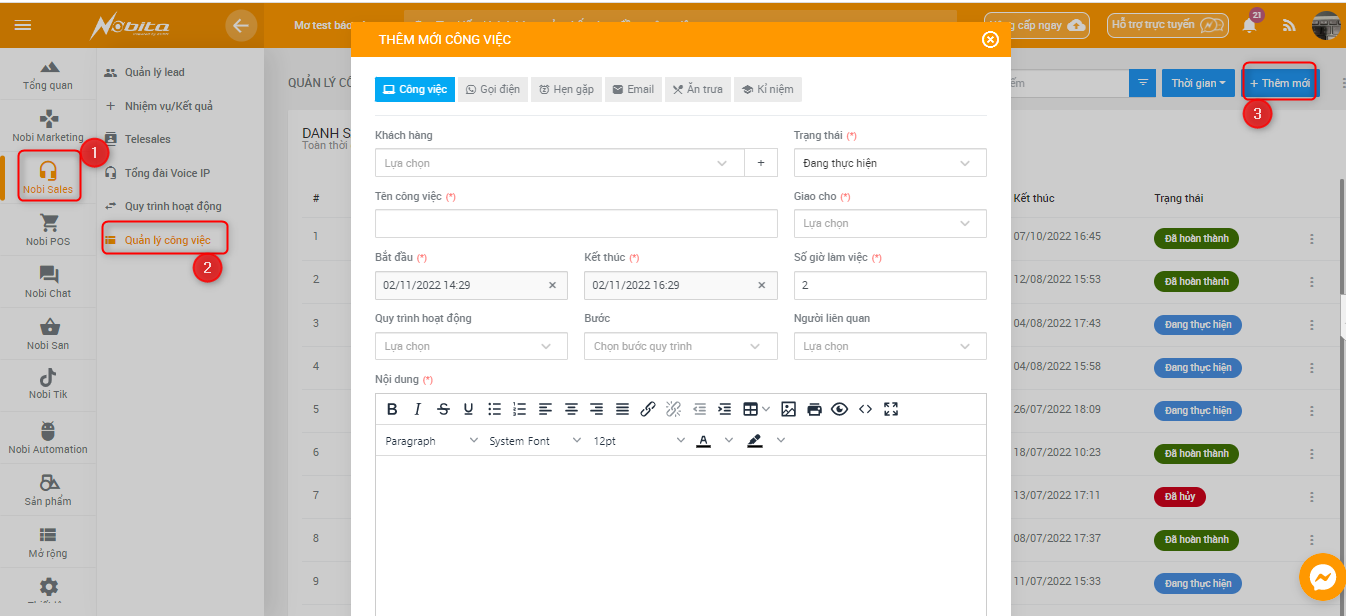
Task: Switch to the Gọi điện tab
Action: [x=493, y=89]
